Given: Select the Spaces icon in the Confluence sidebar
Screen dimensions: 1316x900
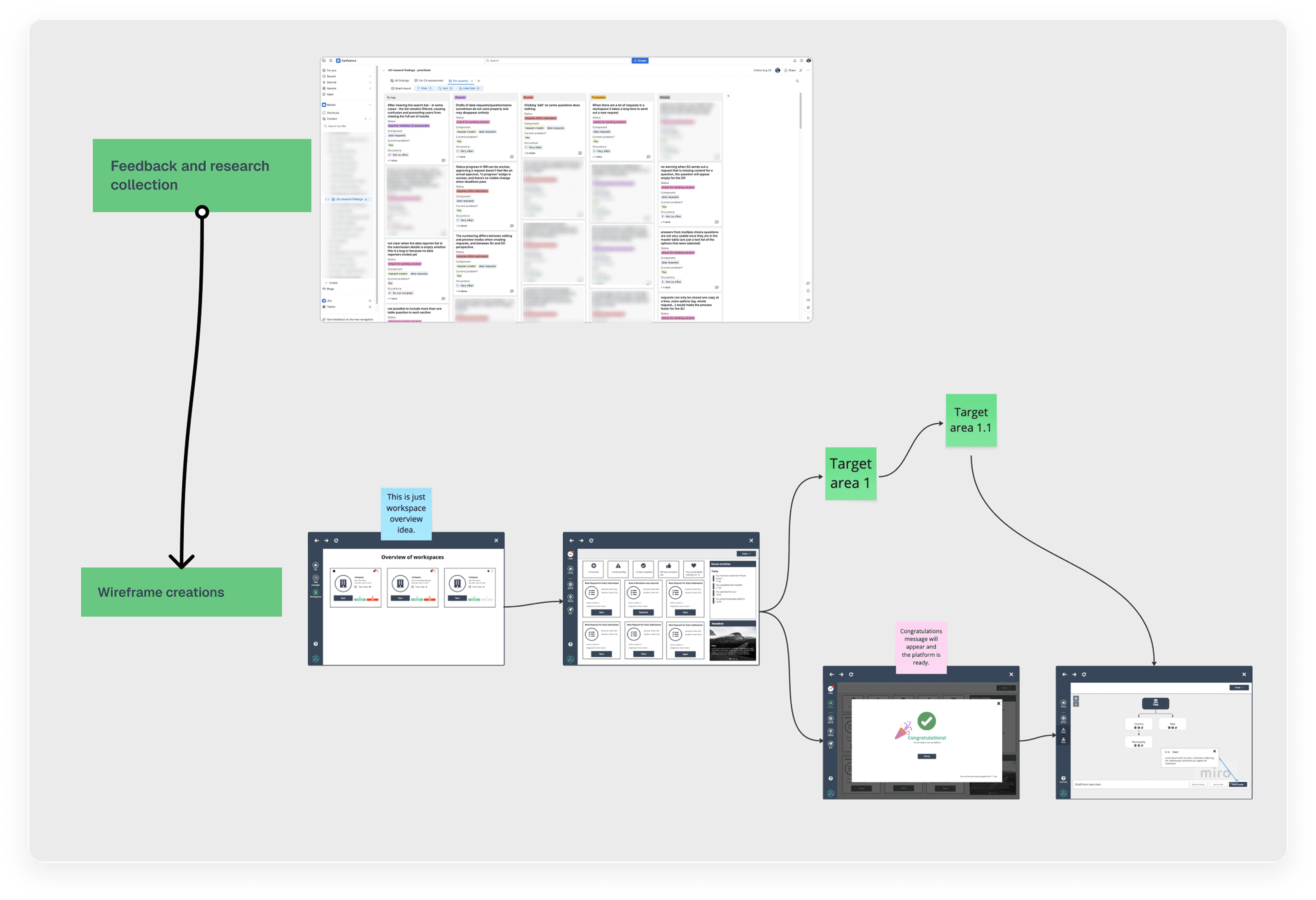Looking at the screenshot, I should click(x=325, y=88).
